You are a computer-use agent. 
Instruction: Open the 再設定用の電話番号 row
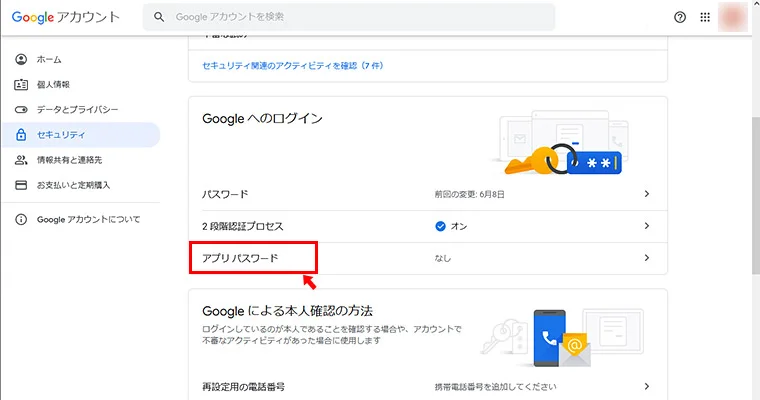(x=428, y=386)
